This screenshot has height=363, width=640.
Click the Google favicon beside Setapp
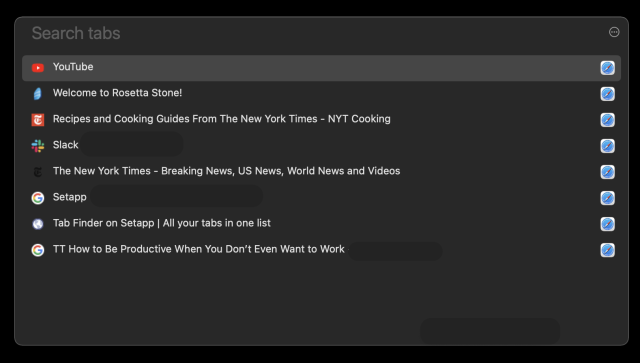pyautogui.click(x=38, y=198)
